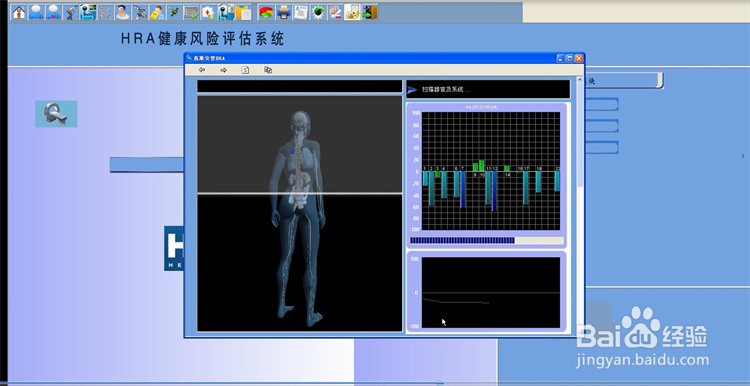
Task: Click the back arrow in HRA window
Action: coord(202,70)
